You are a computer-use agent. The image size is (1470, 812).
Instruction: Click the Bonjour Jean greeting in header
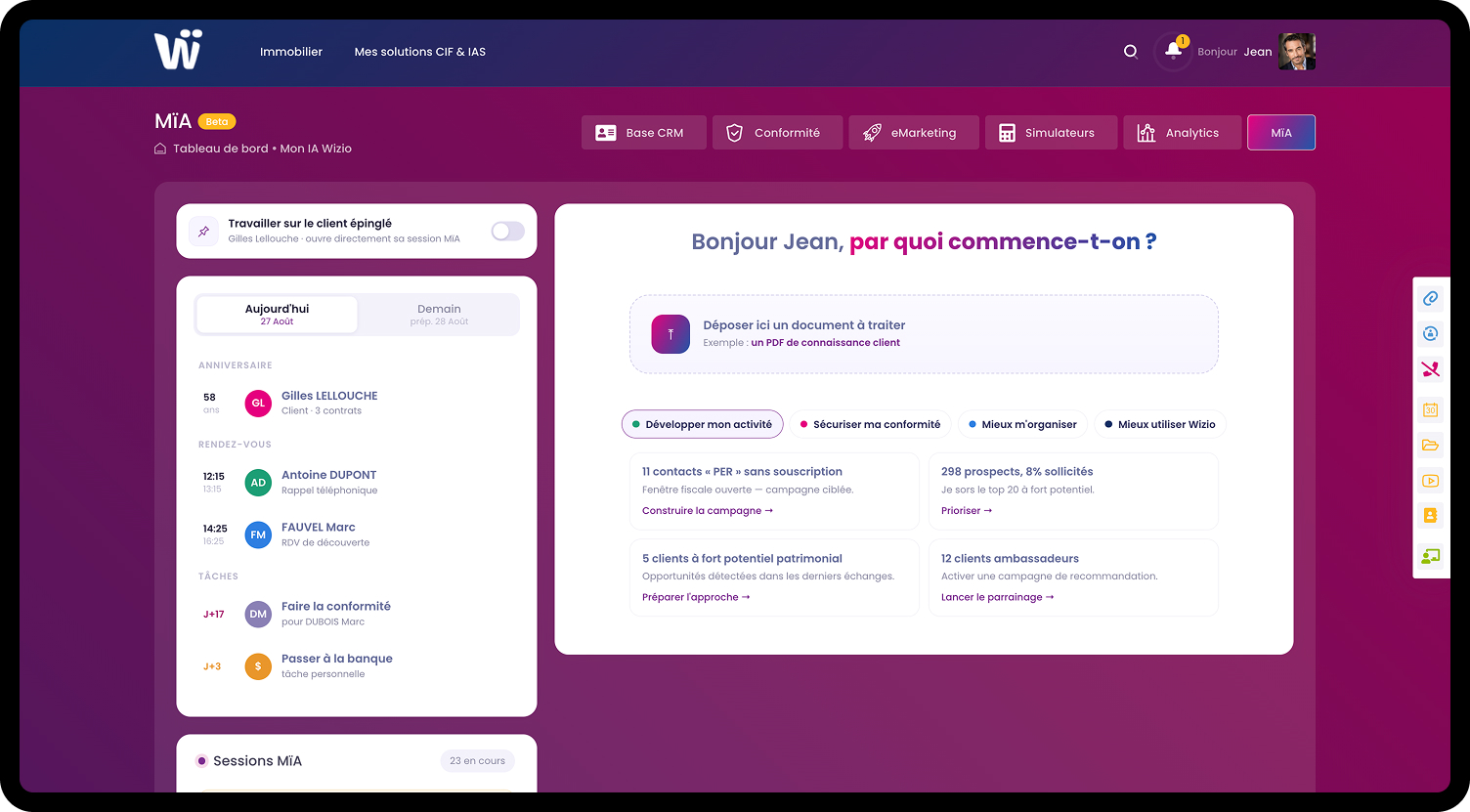click(1234, 52)
